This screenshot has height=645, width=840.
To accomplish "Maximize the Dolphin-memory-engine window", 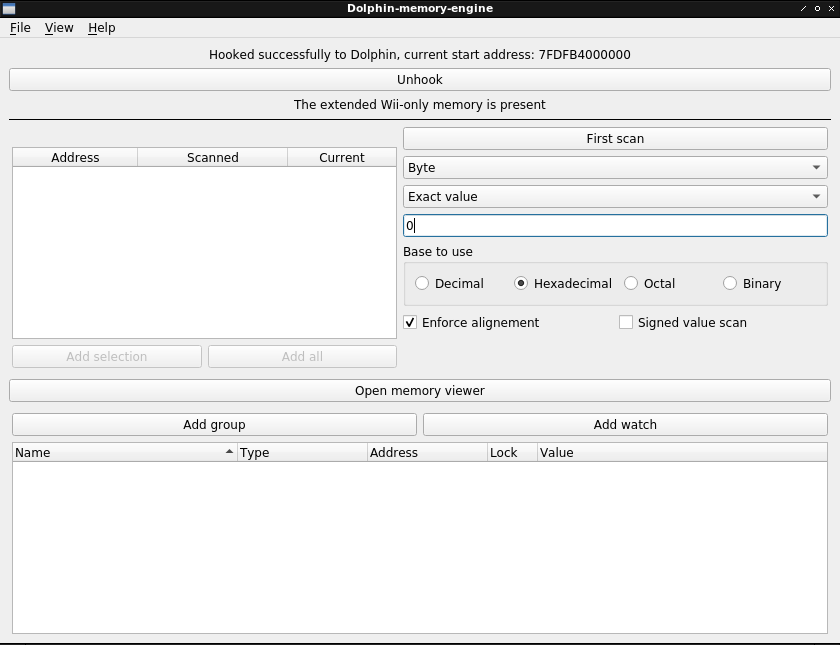I will (x=818, y=9).
